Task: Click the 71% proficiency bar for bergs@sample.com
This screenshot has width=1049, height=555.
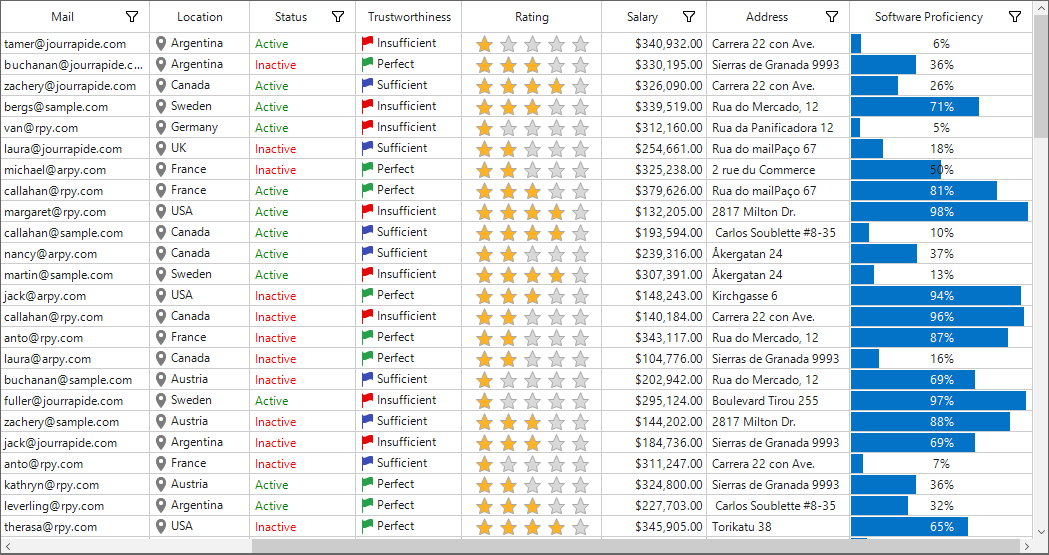Action: 915,107
